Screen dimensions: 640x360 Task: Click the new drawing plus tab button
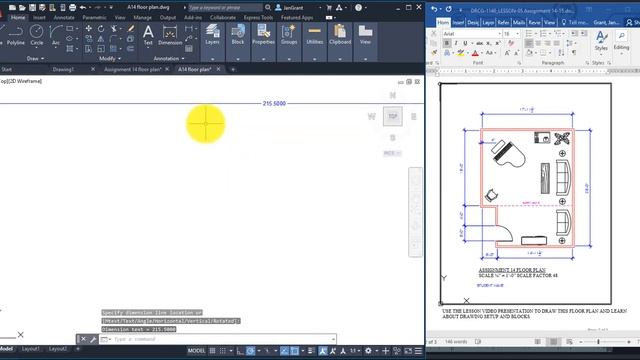[233, 69]
